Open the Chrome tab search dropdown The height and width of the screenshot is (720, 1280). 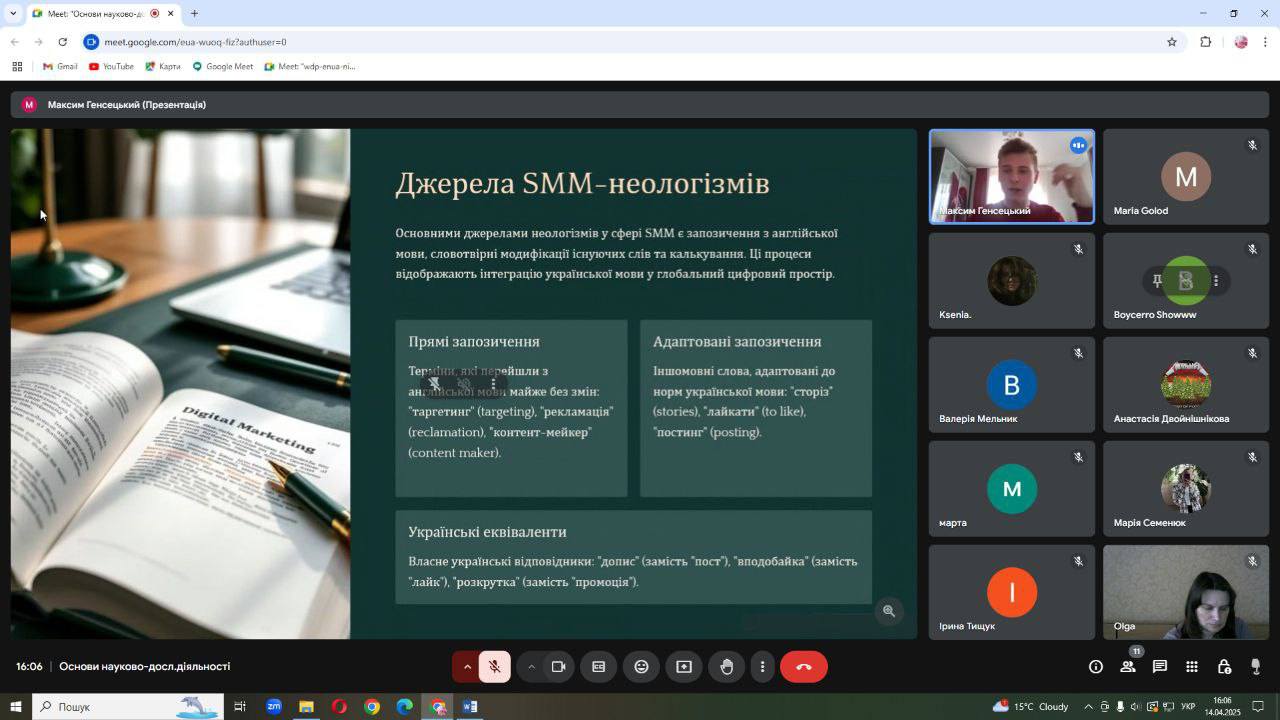pyautogui.click(x=13, y=13)
